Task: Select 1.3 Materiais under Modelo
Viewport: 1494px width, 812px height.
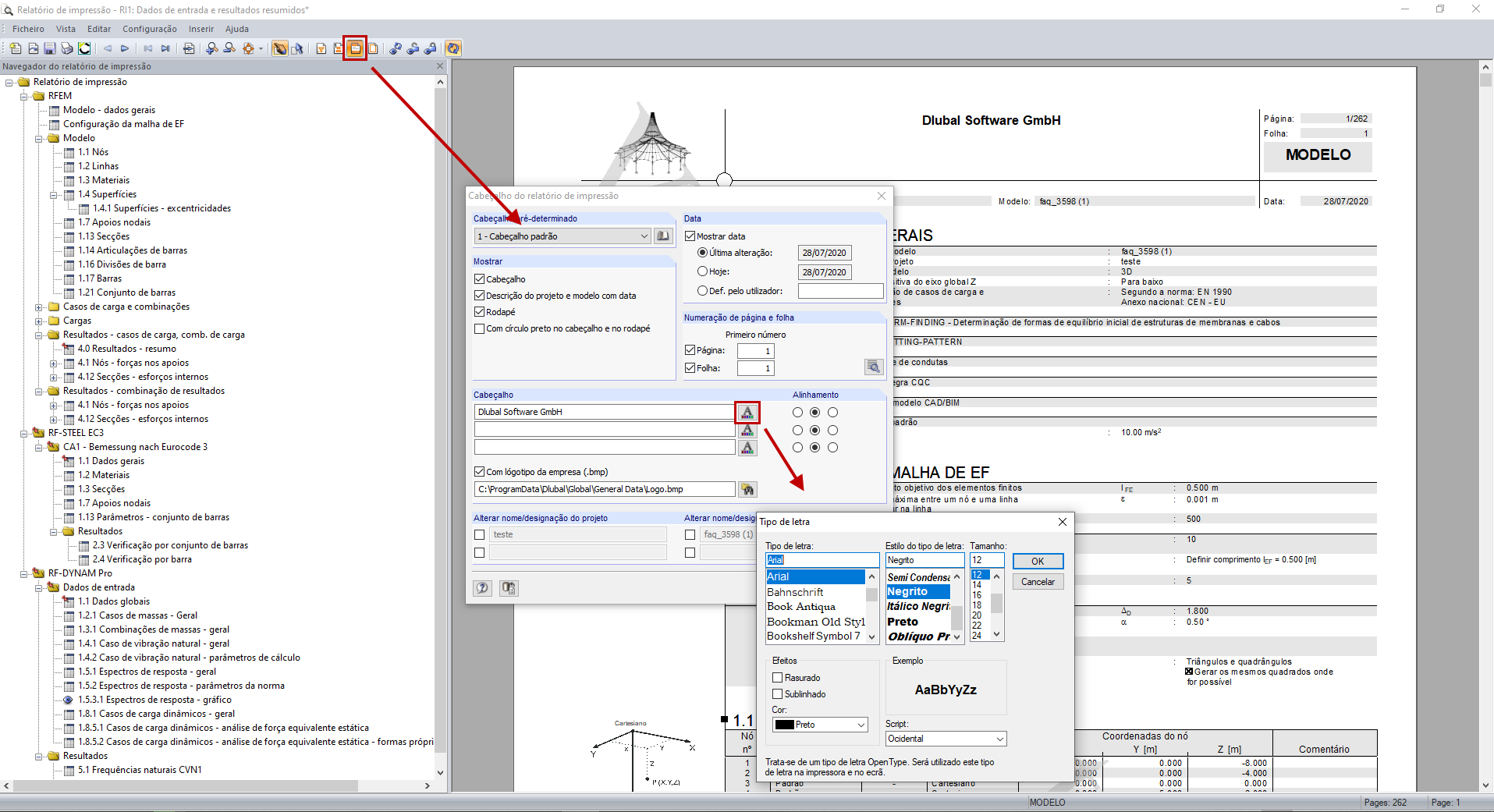Action: 104,180
